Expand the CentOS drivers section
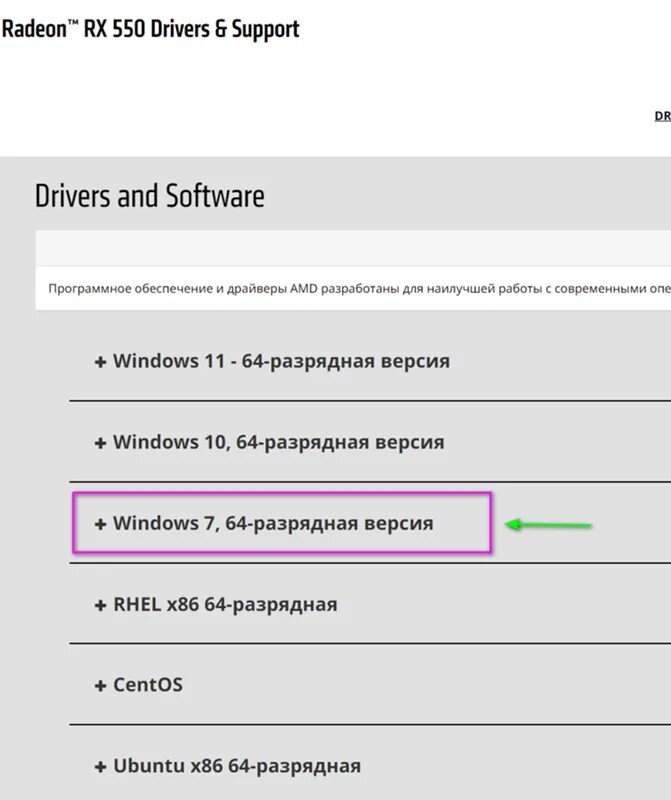This screenshot has width=671, height=800. [x=138, y=685]
